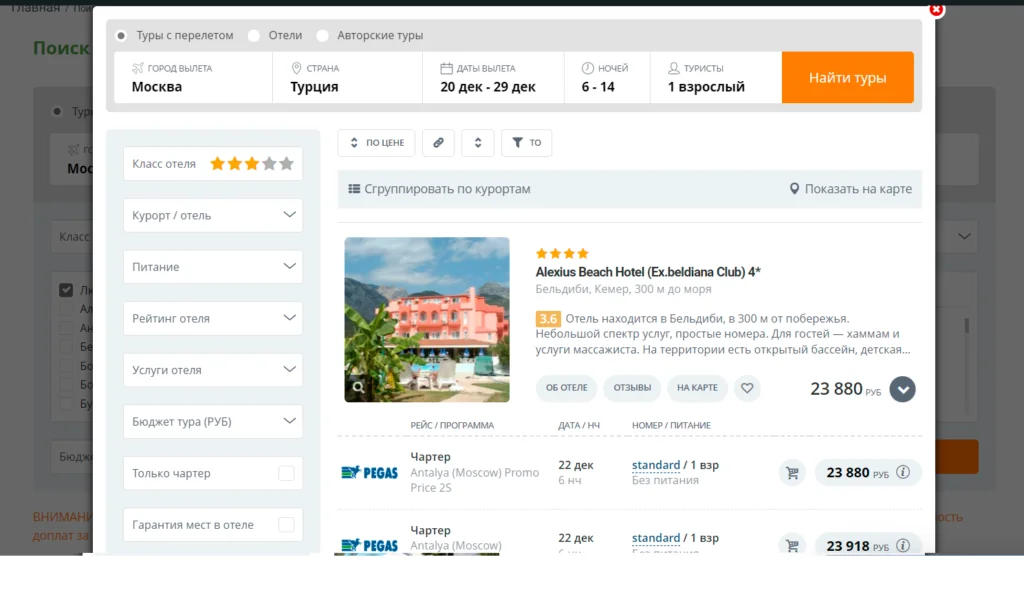Expand the 'Питание' dropdown

click(213, 267)
